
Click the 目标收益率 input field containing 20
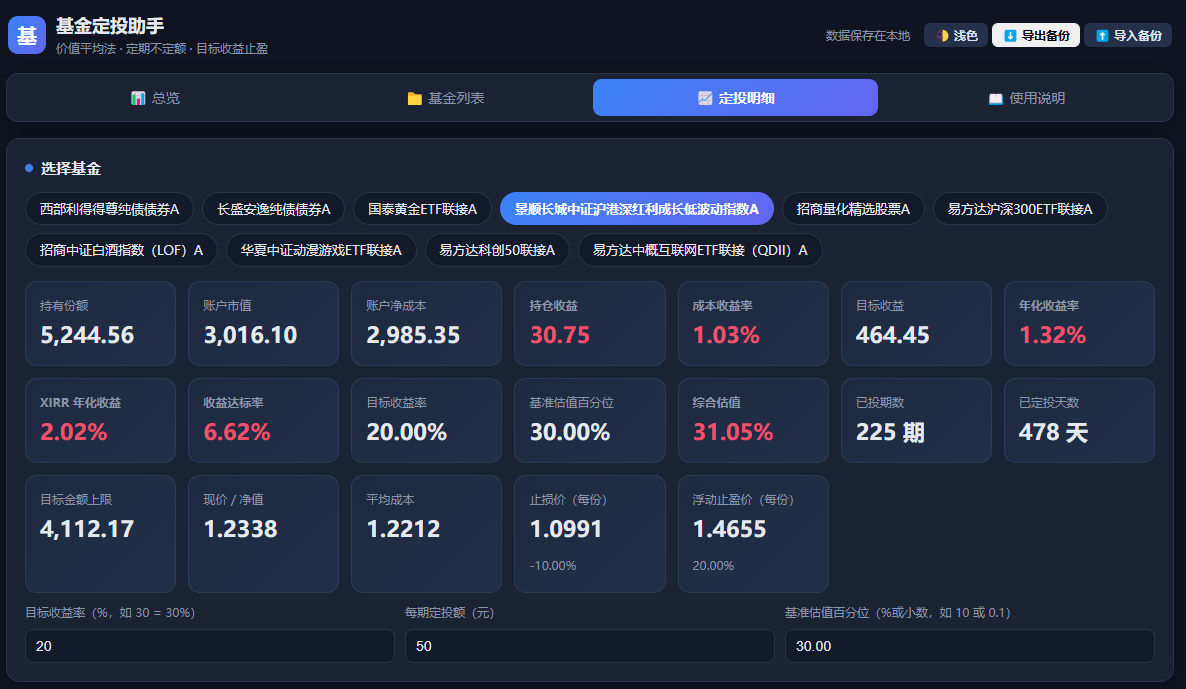click(210, 646)
